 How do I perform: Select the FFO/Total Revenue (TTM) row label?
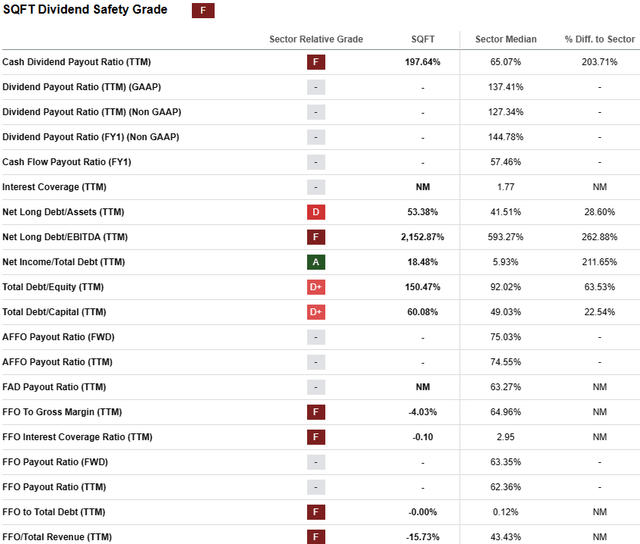pos(57,537)
